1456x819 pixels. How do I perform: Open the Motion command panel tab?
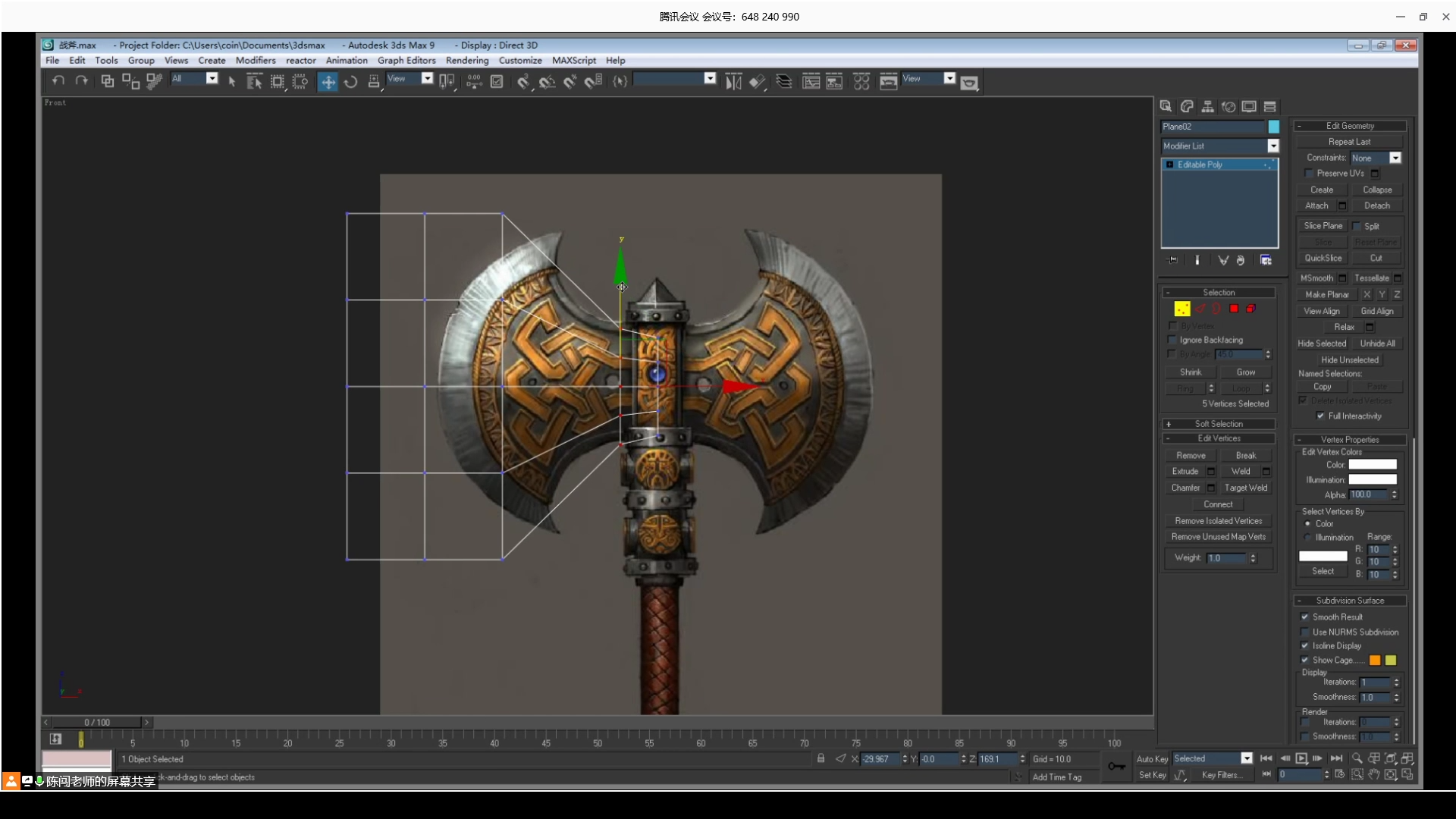pos(1228,106)
